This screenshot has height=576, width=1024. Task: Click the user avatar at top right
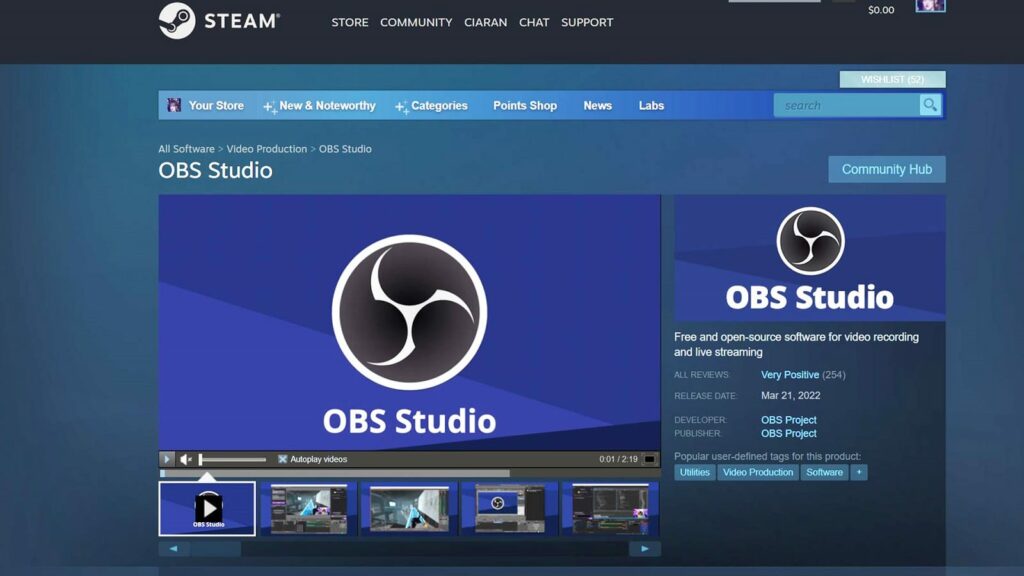pos(930,6)
